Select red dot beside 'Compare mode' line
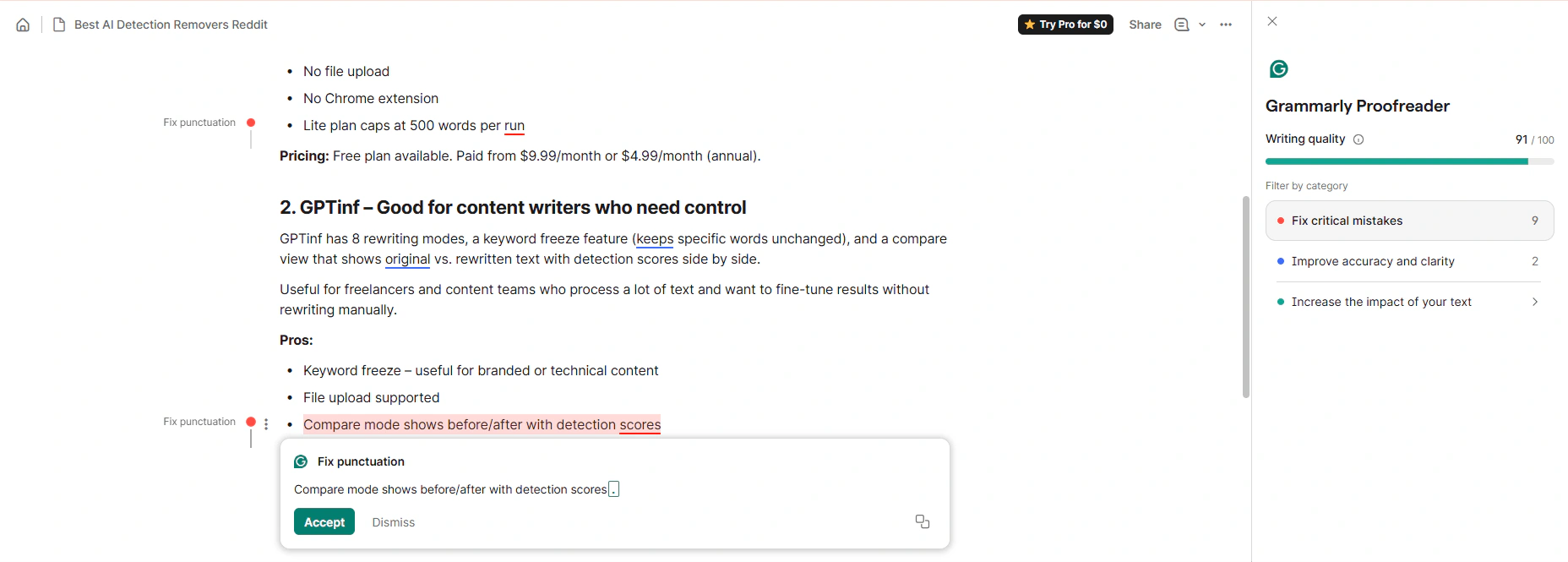1568x562 pixels. pos(251,422)
